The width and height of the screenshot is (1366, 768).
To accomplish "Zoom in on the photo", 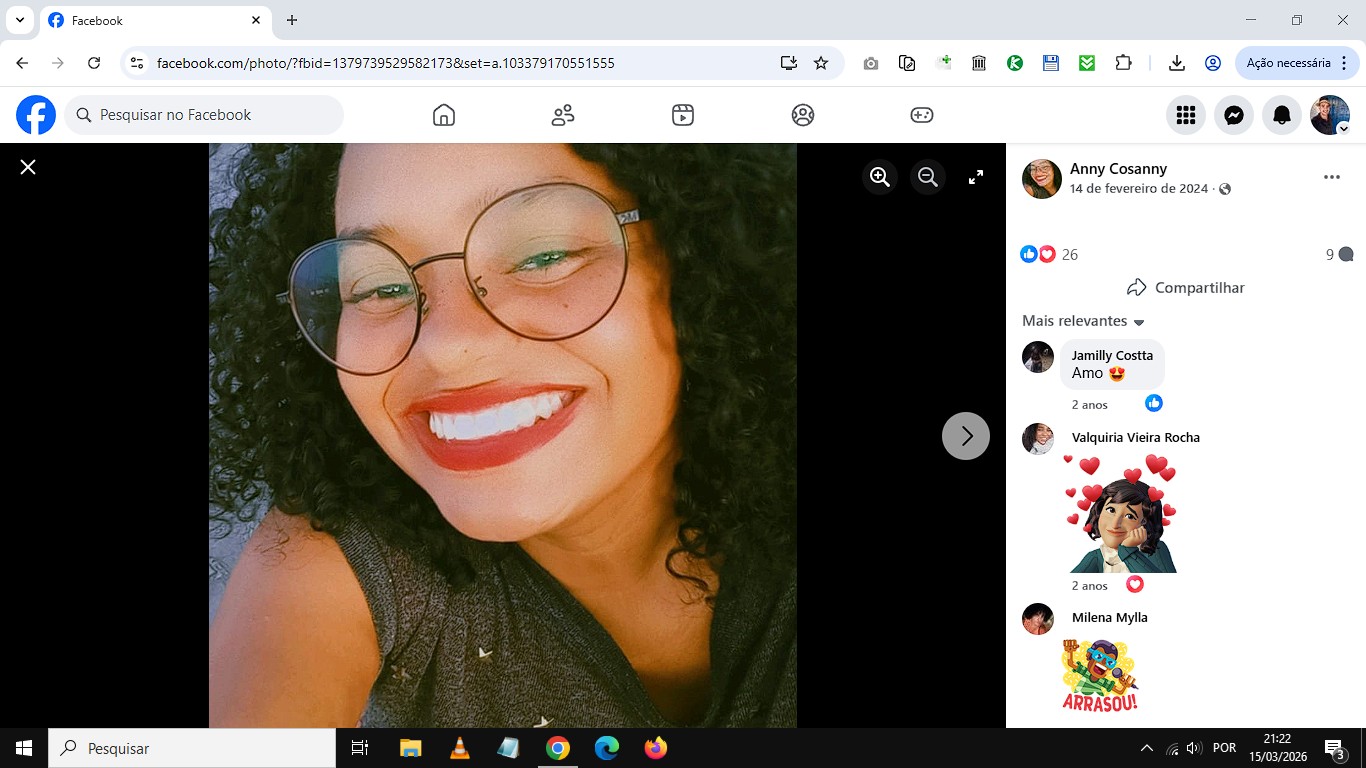I will click(x=880, y=177).
